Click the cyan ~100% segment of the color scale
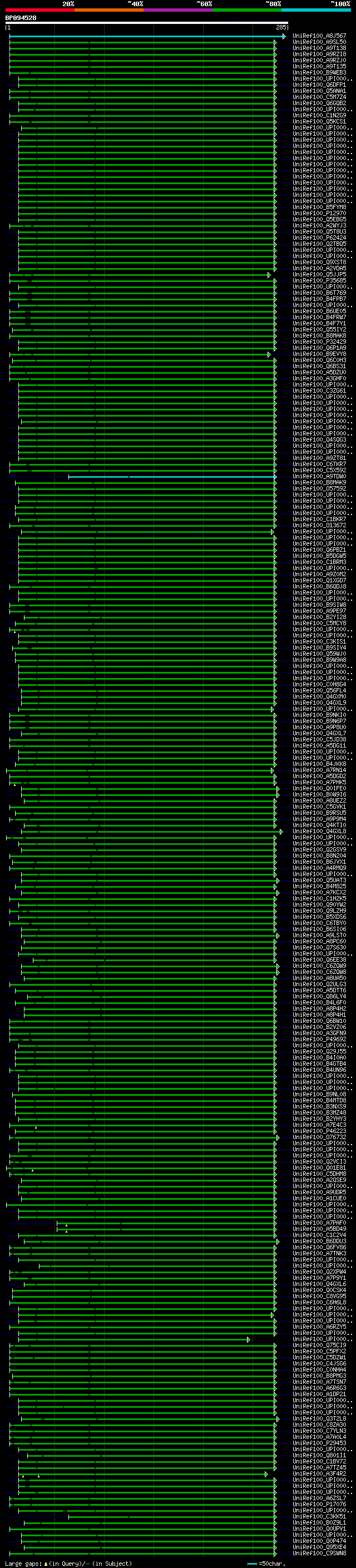 pos(317,10)
